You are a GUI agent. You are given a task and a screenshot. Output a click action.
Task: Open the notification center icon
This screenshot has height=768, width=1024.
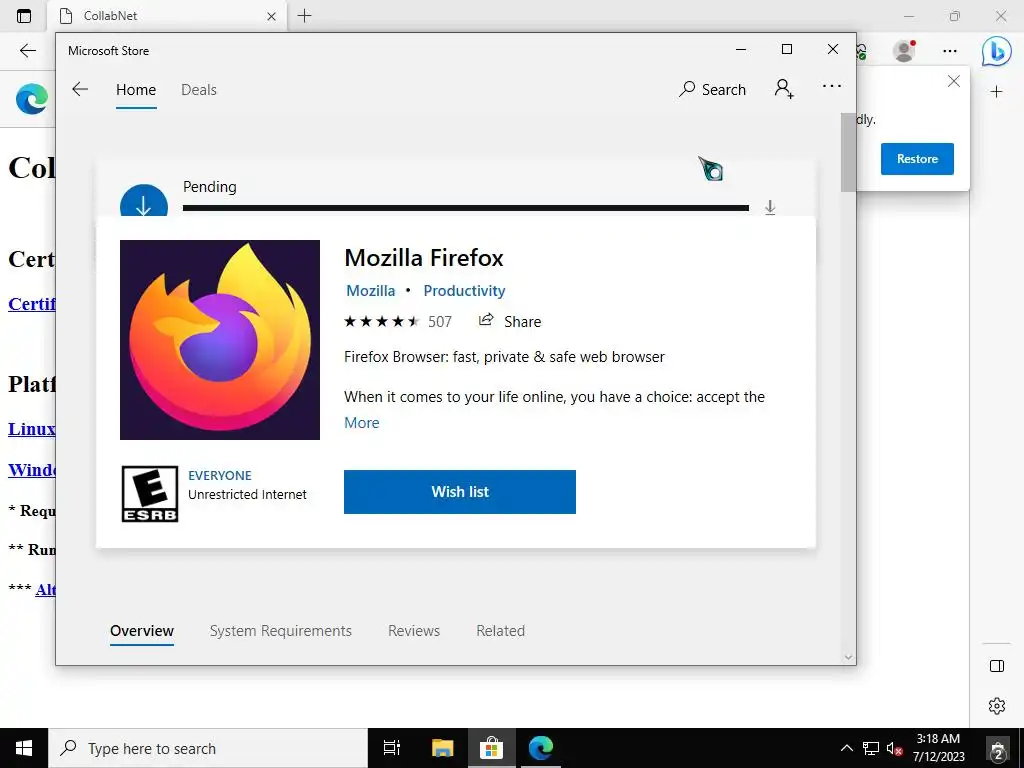[x=997, y=748]
